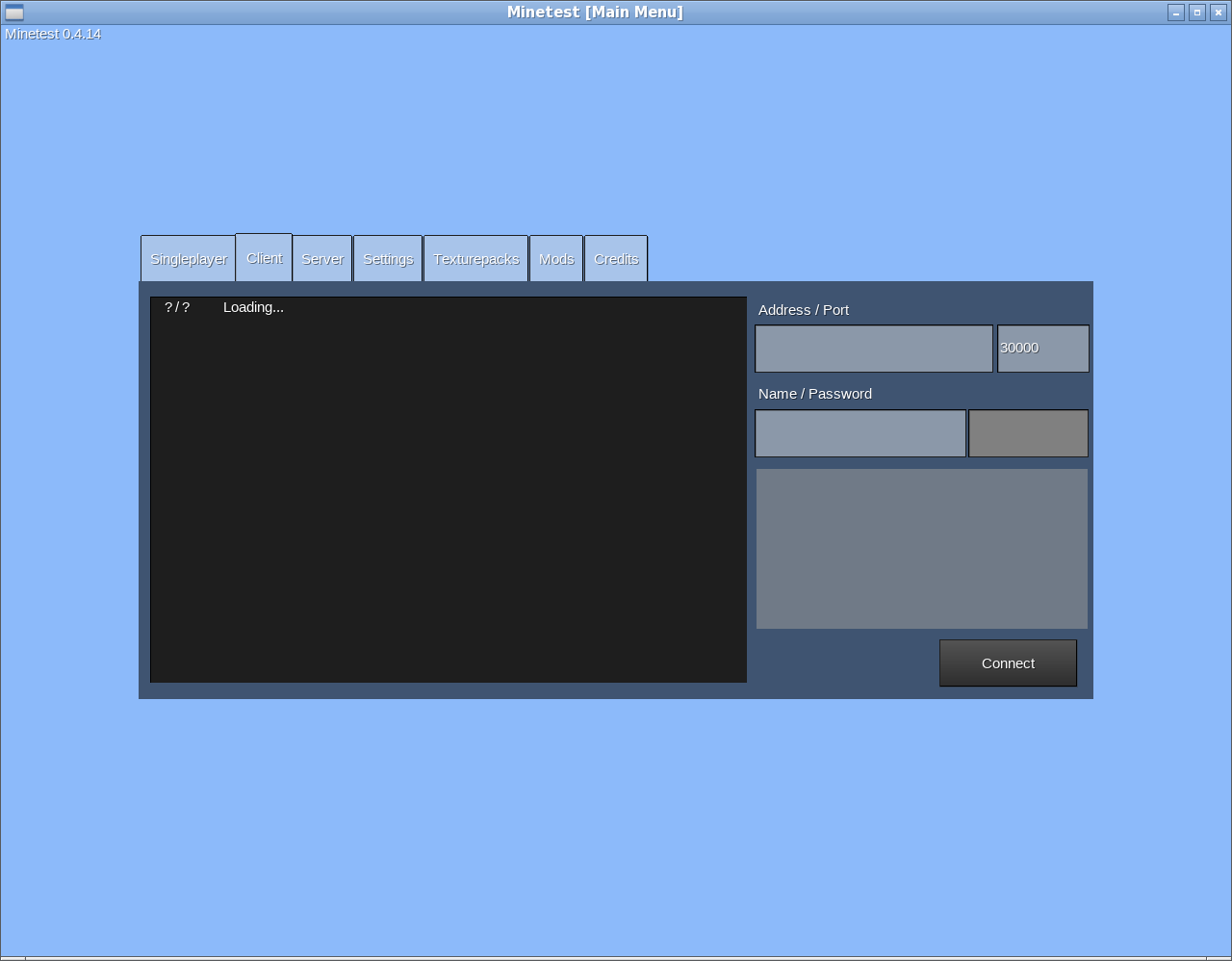Click the Name / Password label

[x=815, y=394]
